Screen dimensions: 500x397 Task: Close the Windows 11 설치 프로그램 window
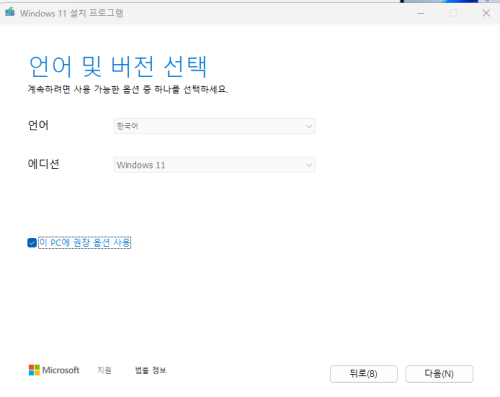coord(486,13)
